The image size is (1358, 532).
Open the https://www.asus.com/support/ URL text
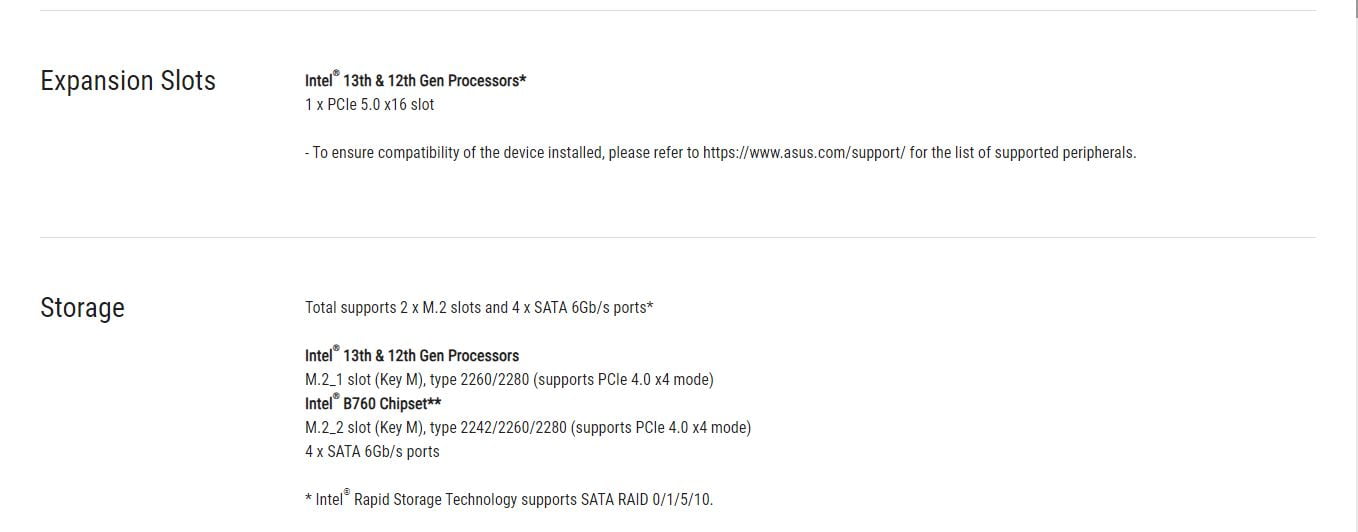(x=804, y=153)
